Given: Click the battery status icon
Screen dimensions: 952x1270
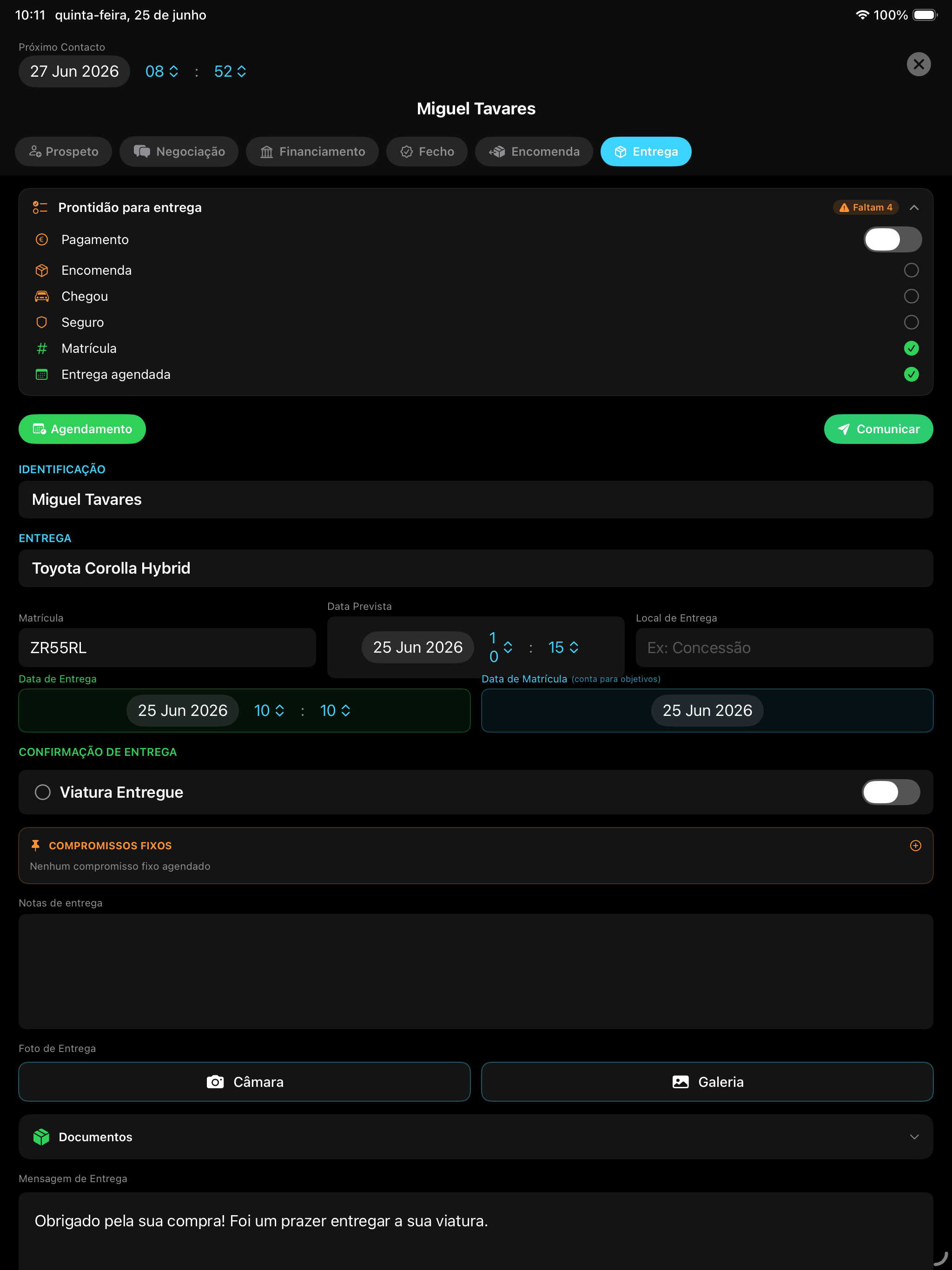Looking at the screenshot, I should tap(925, 15).
